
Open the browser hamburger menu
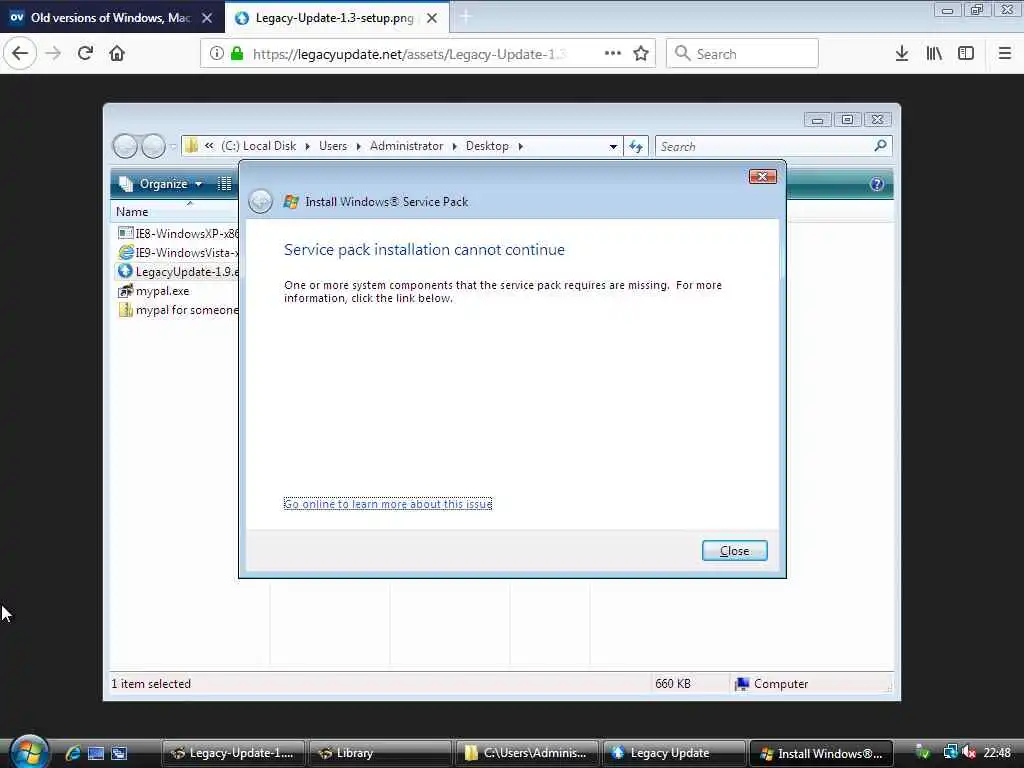[1004, 54]
